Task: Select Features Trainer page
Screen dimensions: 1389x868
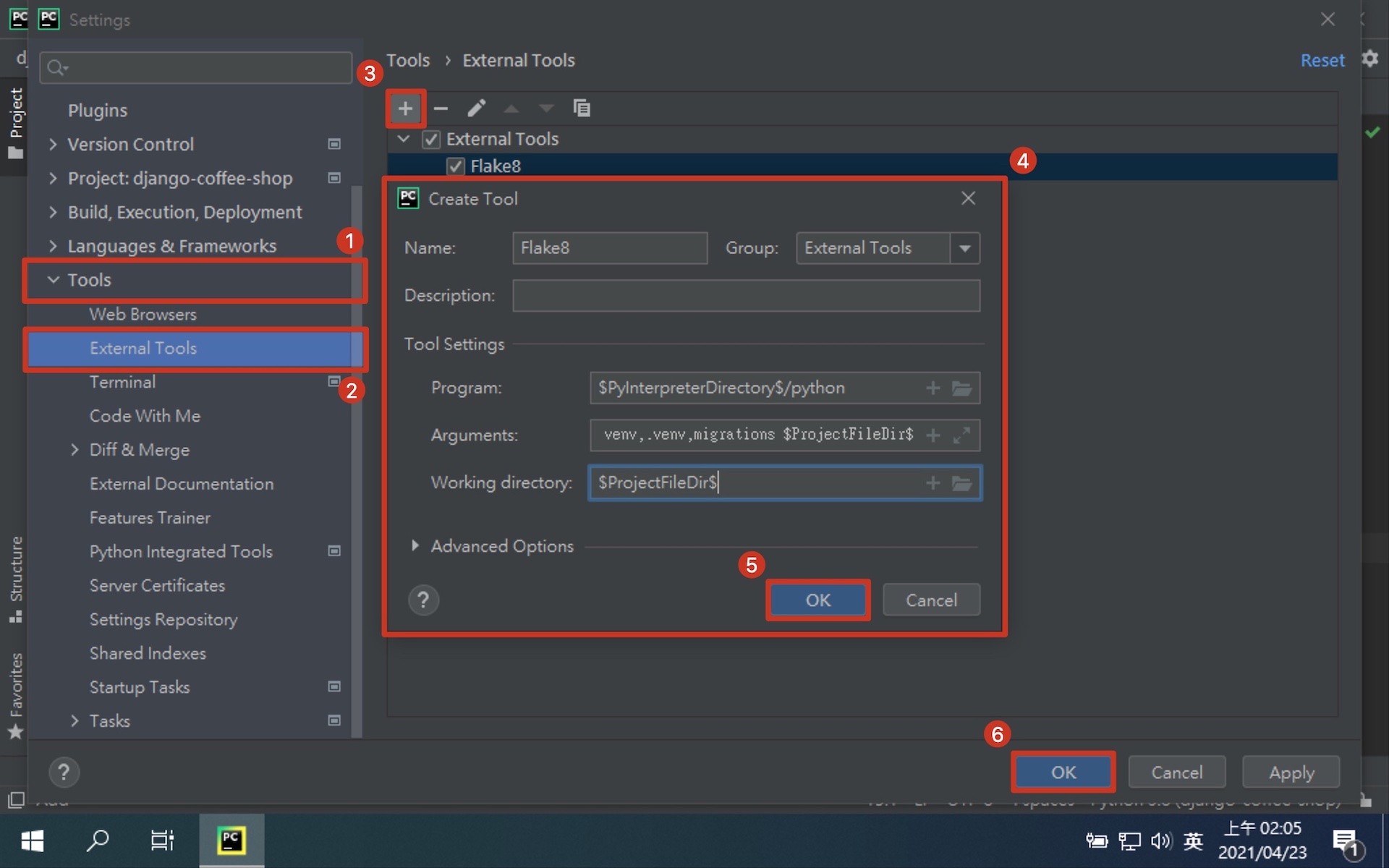Action: point(150,518)
